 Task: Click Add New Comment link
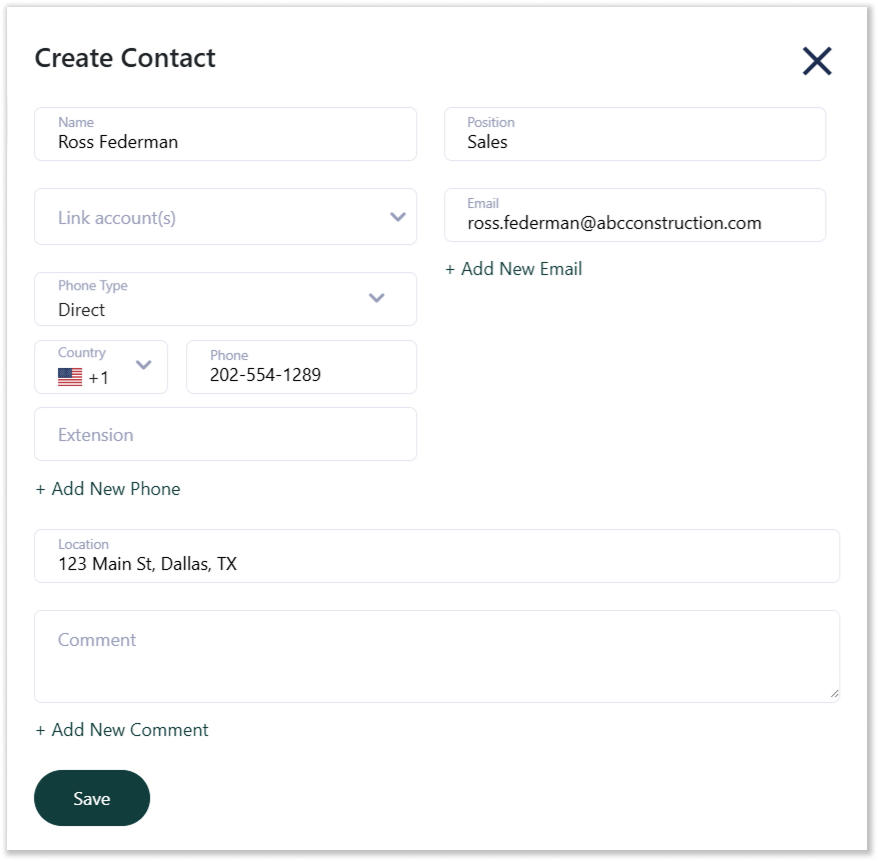tap(122, 730)
